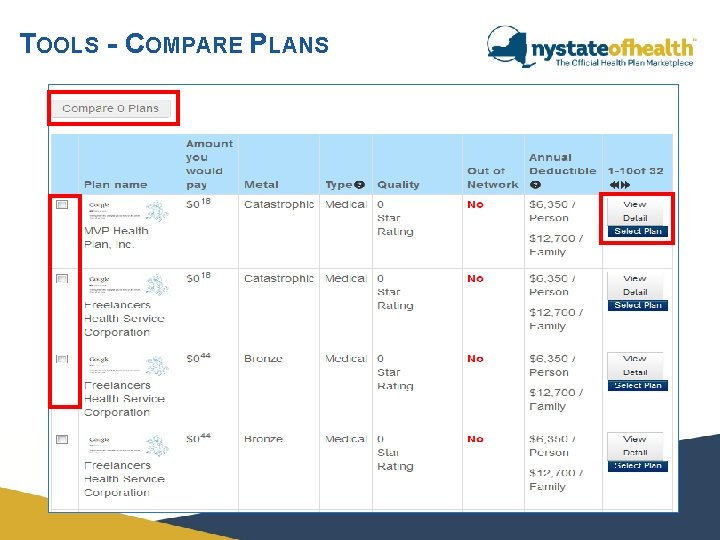This screenshot has height=540, width=720.
Task: Open the Type column help icon
Action: point(360,185)
